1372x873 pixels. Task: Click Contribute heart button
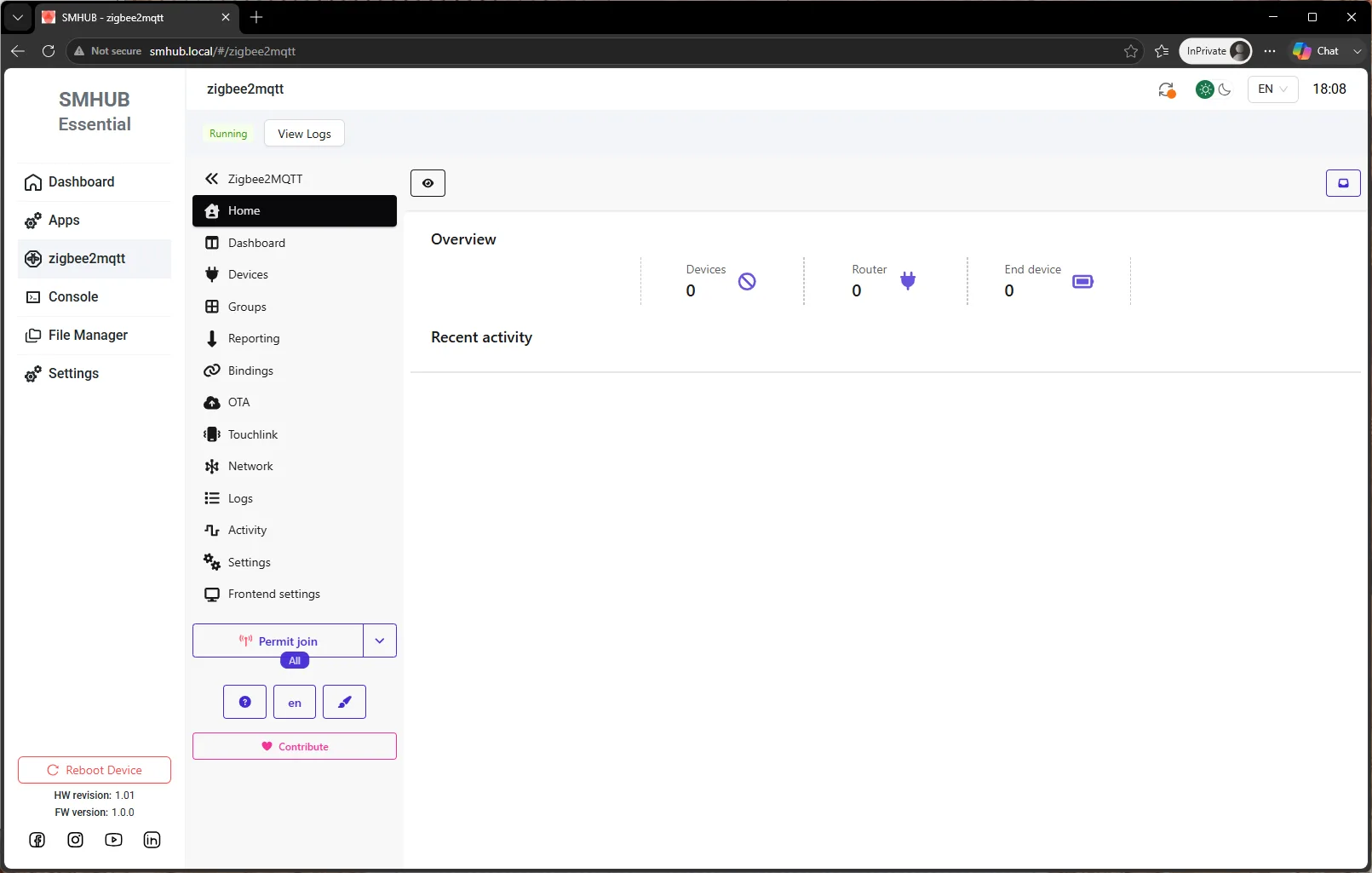(x=295, y=746)
